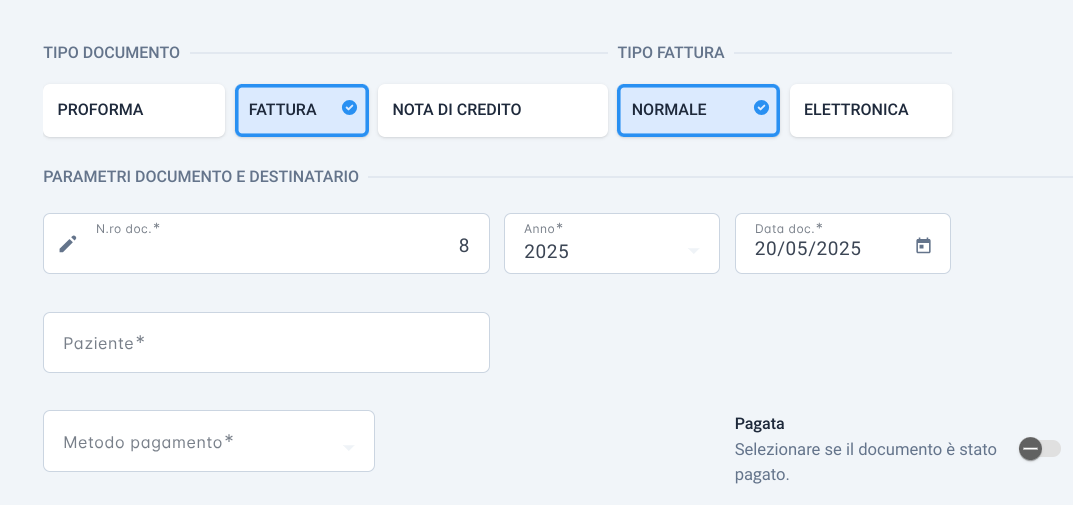Select the PROFORMA document type
Viewport: 1073px width, 505px height.
pos(134,110)
